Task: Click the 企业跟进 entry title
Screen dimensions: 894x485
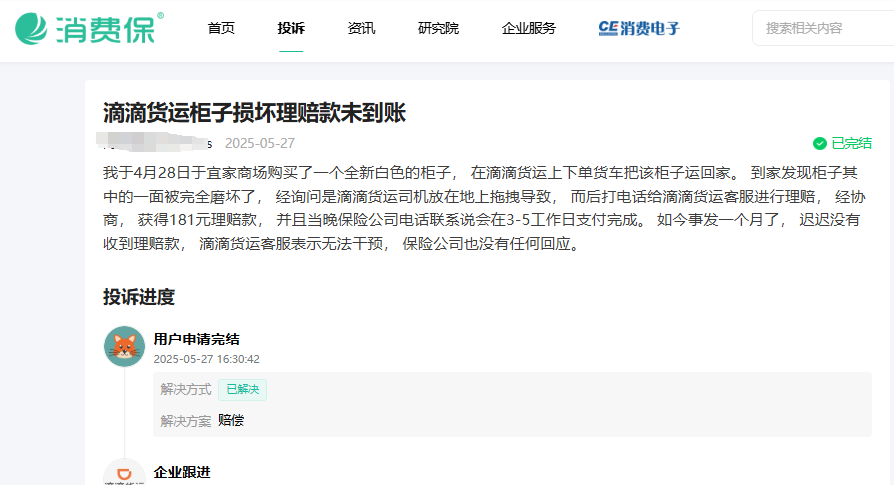Action: 182,472
